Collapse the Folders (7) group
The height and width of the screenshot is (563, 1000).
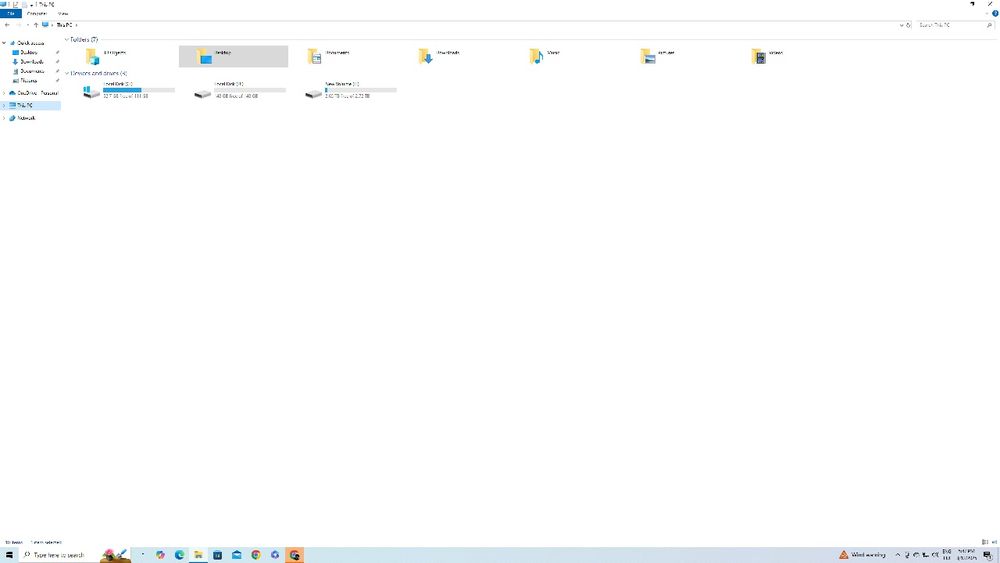(66, 40)
